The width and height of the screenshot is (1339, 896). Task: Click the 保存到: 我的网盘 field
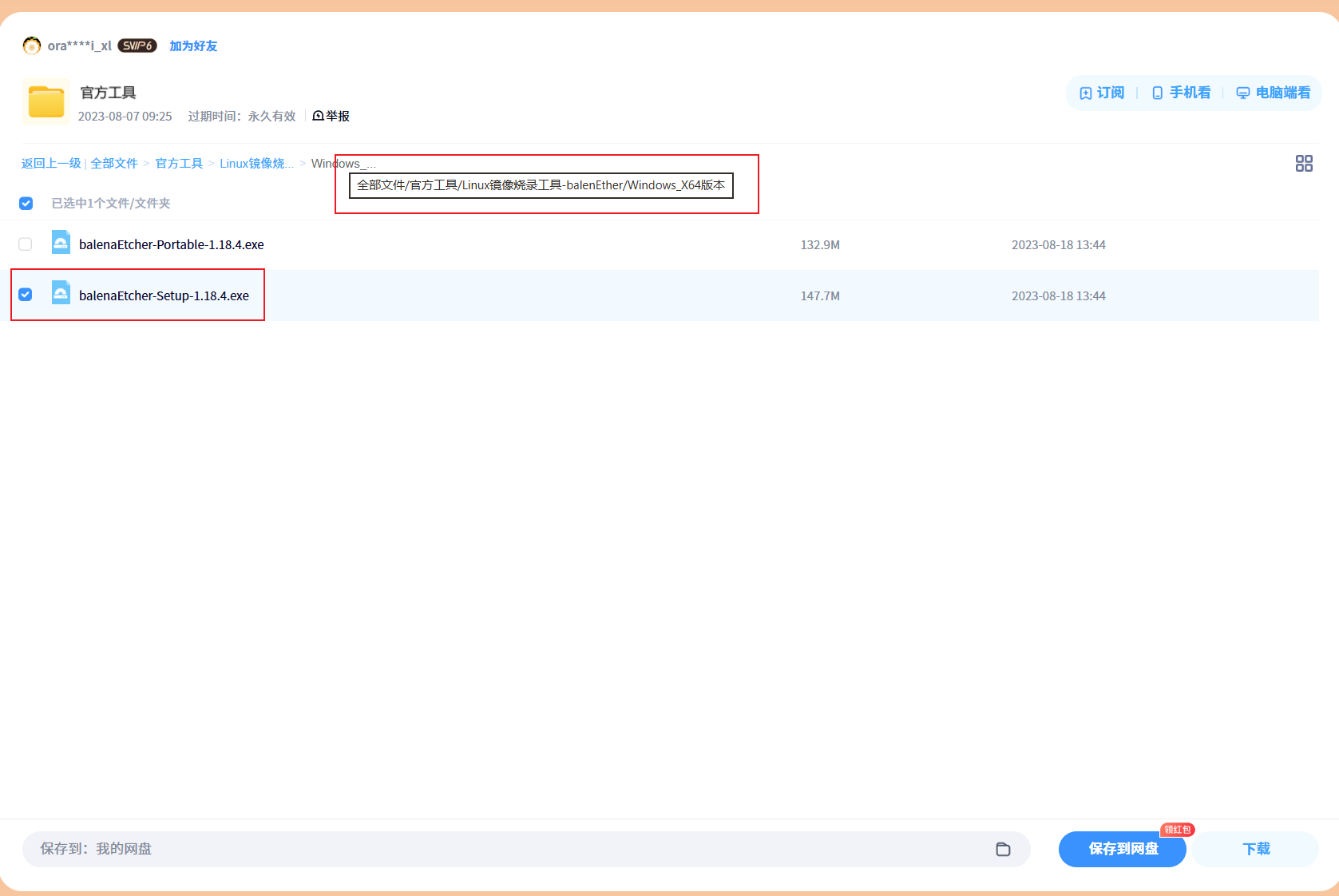[526, 849]
